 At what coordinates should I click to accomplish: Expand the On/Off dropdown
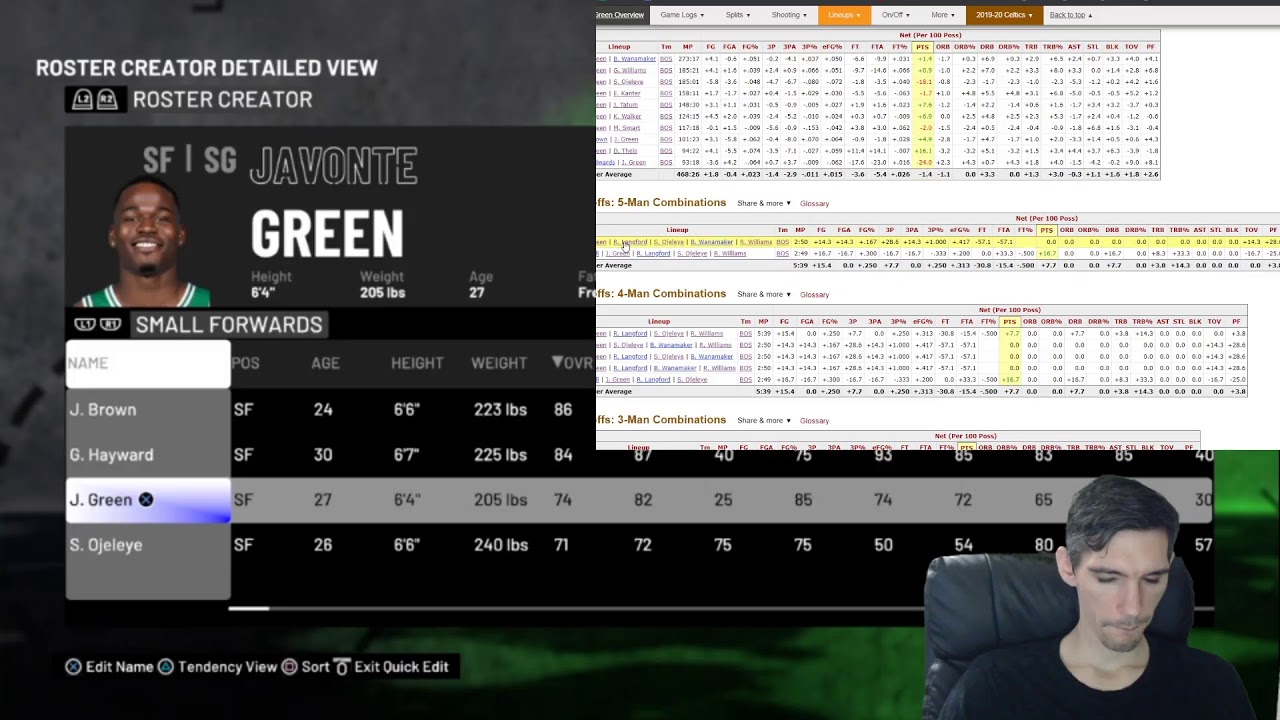pyautogui.click(x=895, y=15)
